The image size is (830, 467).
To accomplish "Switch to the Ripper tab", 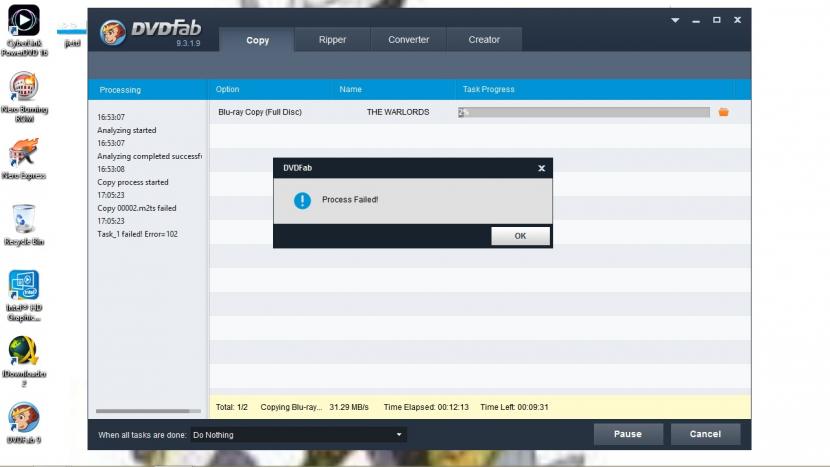I will click(332, 40).
